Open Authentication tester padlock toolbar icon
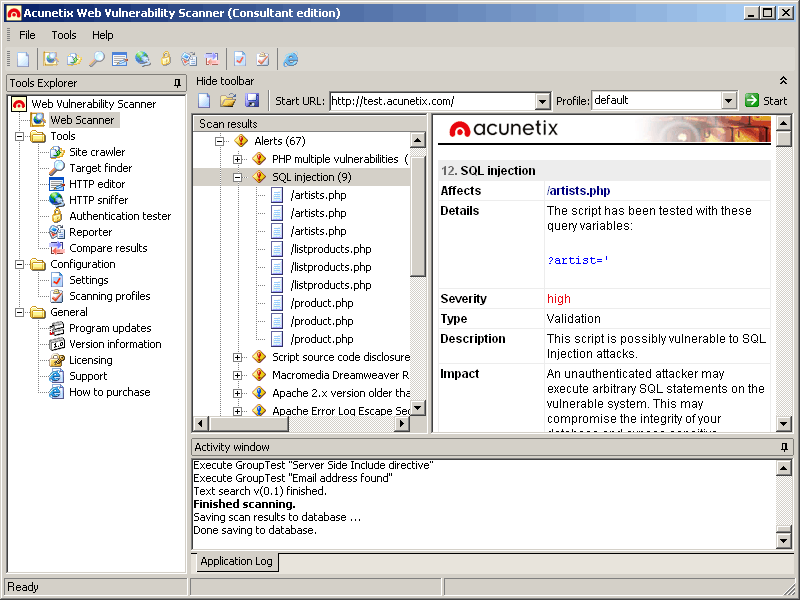 (166, 59)
